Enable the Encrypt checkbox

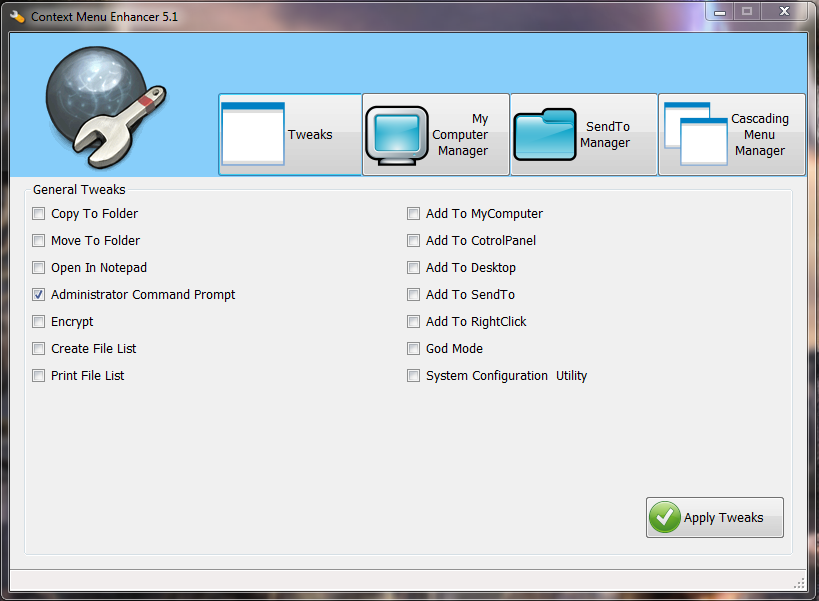(39, 322)
